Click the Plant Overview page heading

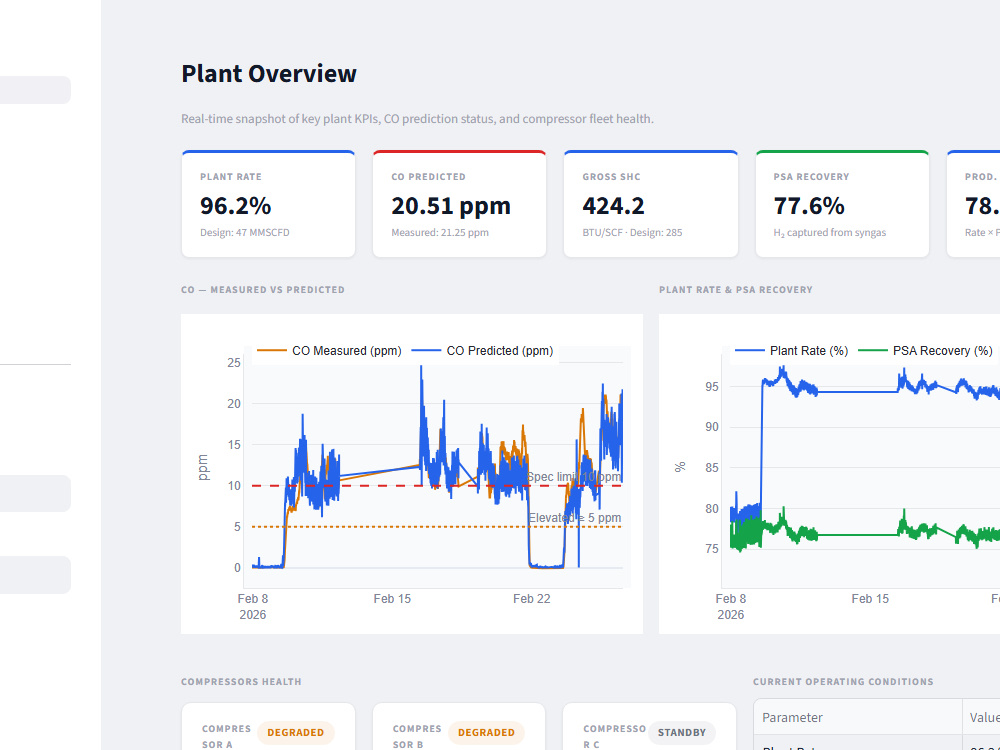pos(268,73)
